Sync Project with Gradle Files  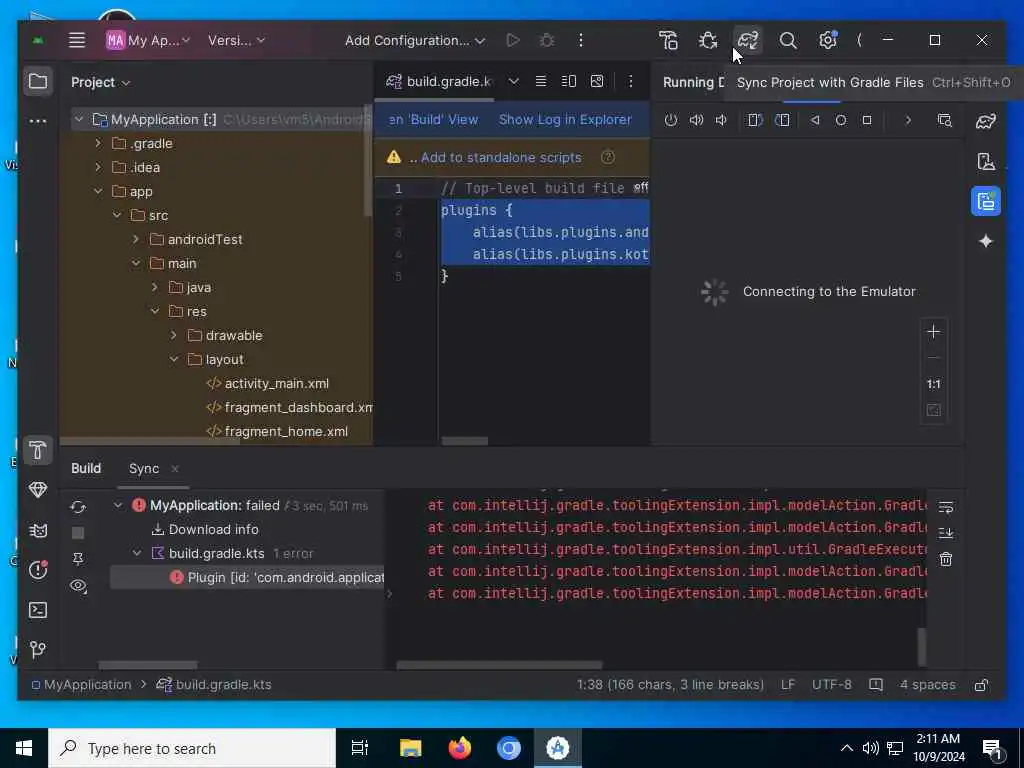[x=748, y=40]
